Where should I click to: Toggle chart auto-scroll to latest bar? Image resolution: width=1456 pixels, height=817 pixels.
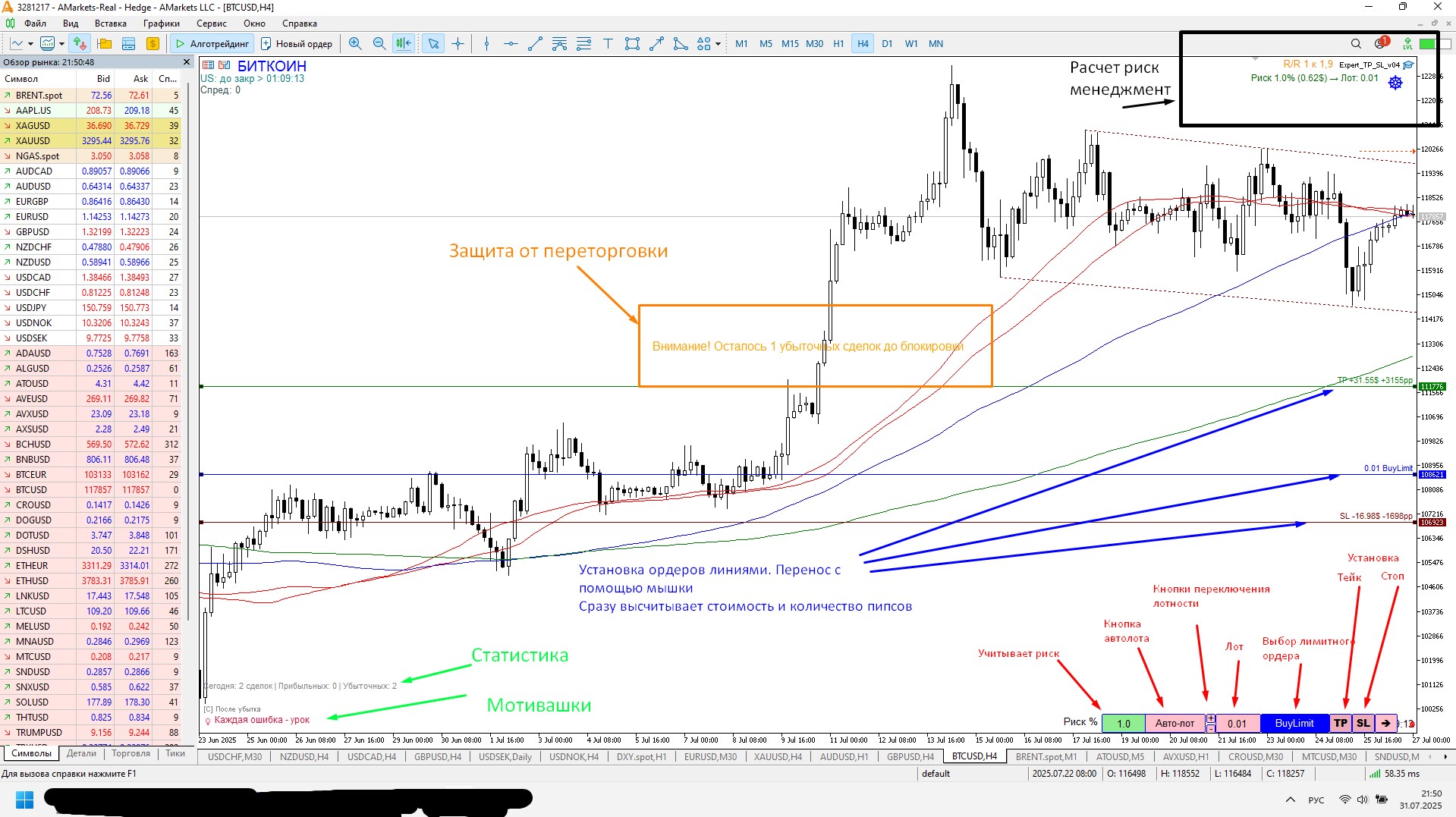pos(404,44)
